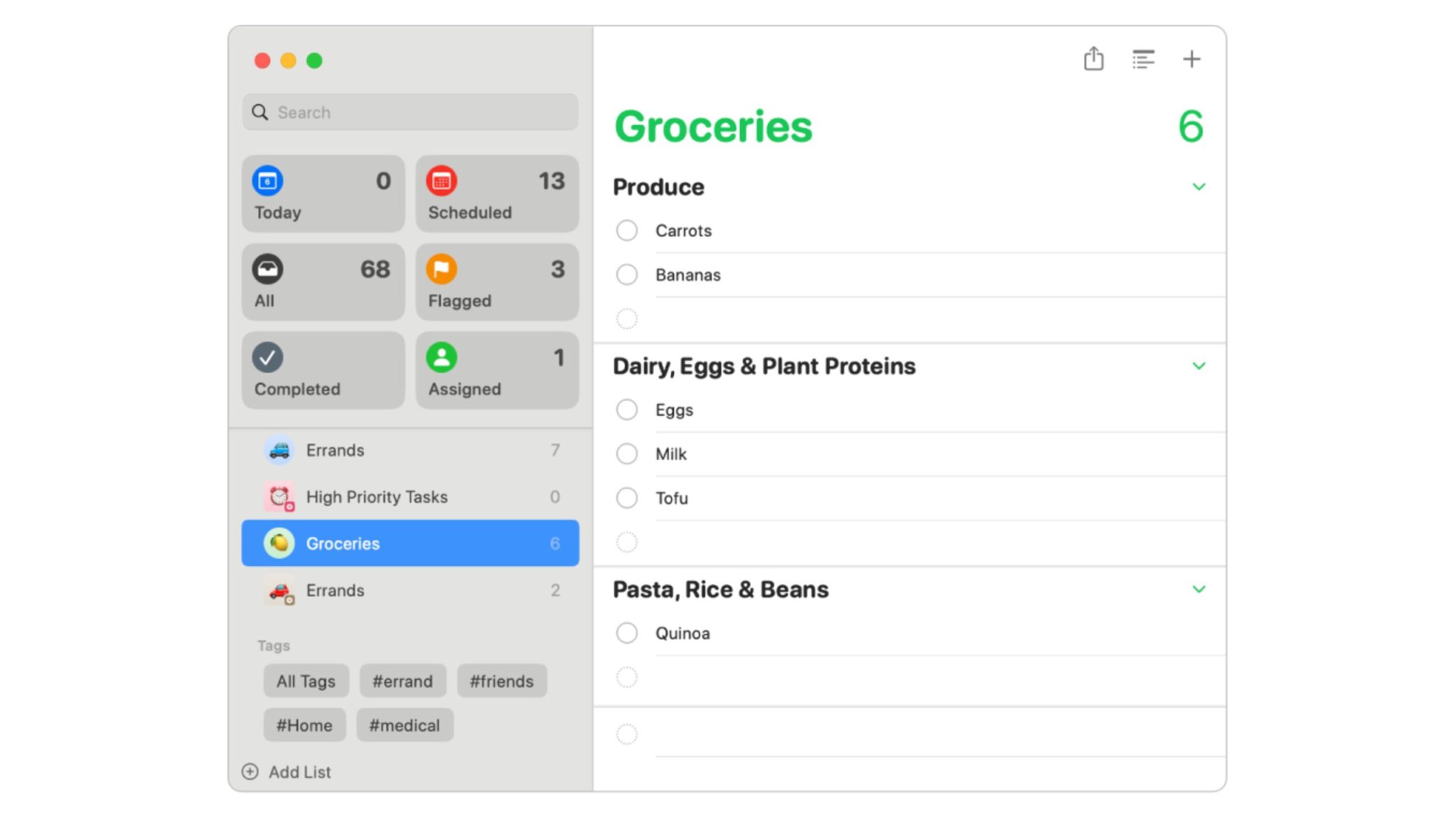The image size is (1456, 819).
Task: Mark Carrots as completed
Action: click(627, 230)
